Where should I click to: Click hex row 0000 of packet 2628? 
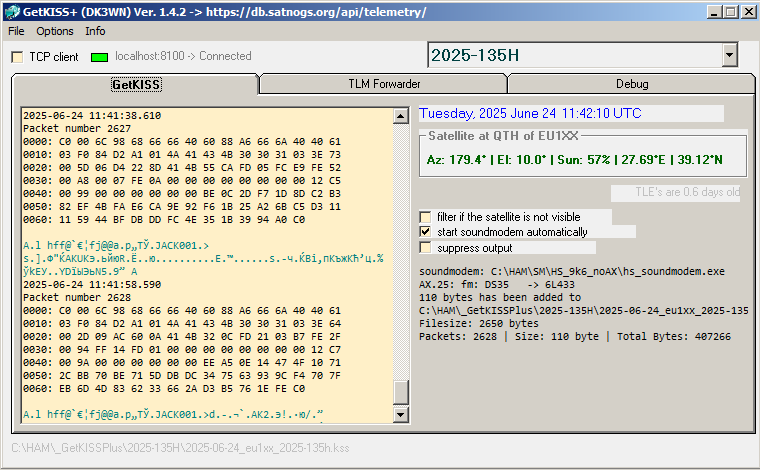tap(182, 311)
